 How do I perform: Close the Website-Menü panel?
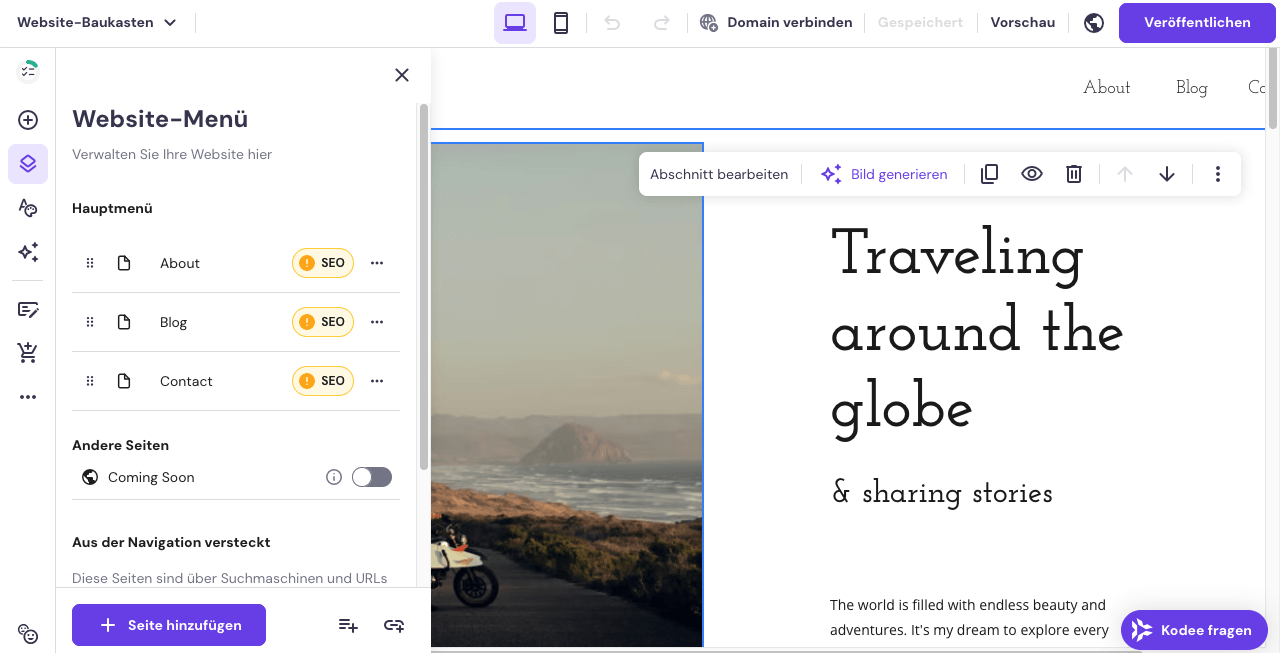click(x=402, y=75)
